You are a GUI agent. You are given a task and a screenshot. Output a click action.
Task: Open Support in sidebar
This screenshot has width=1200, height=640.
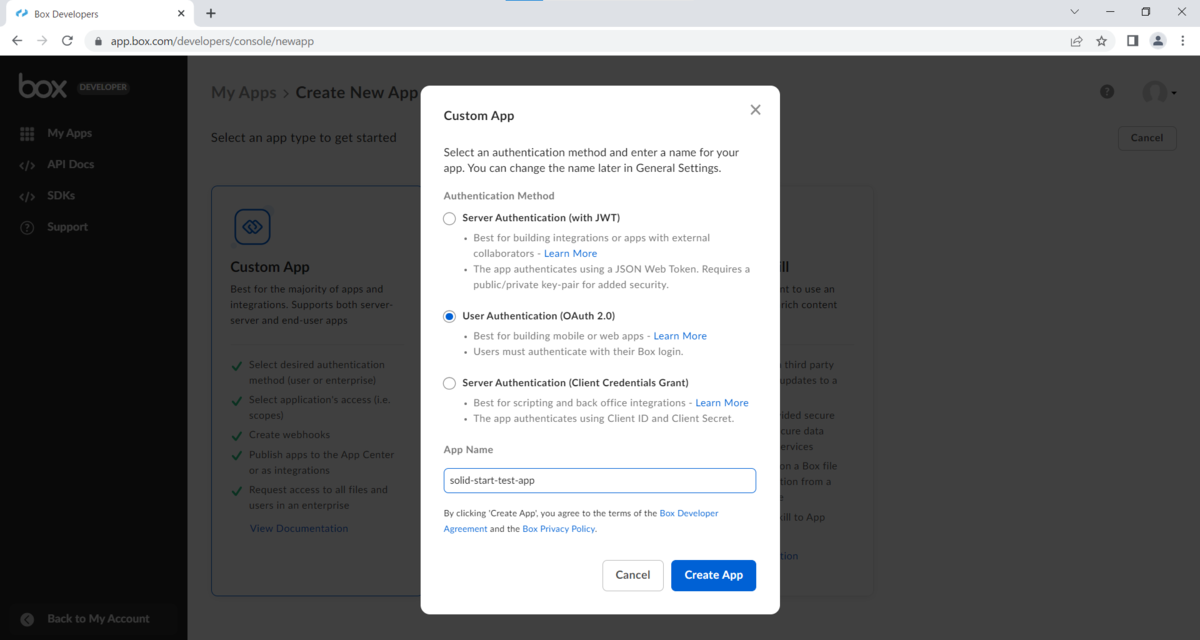click(x=67, y=227)
